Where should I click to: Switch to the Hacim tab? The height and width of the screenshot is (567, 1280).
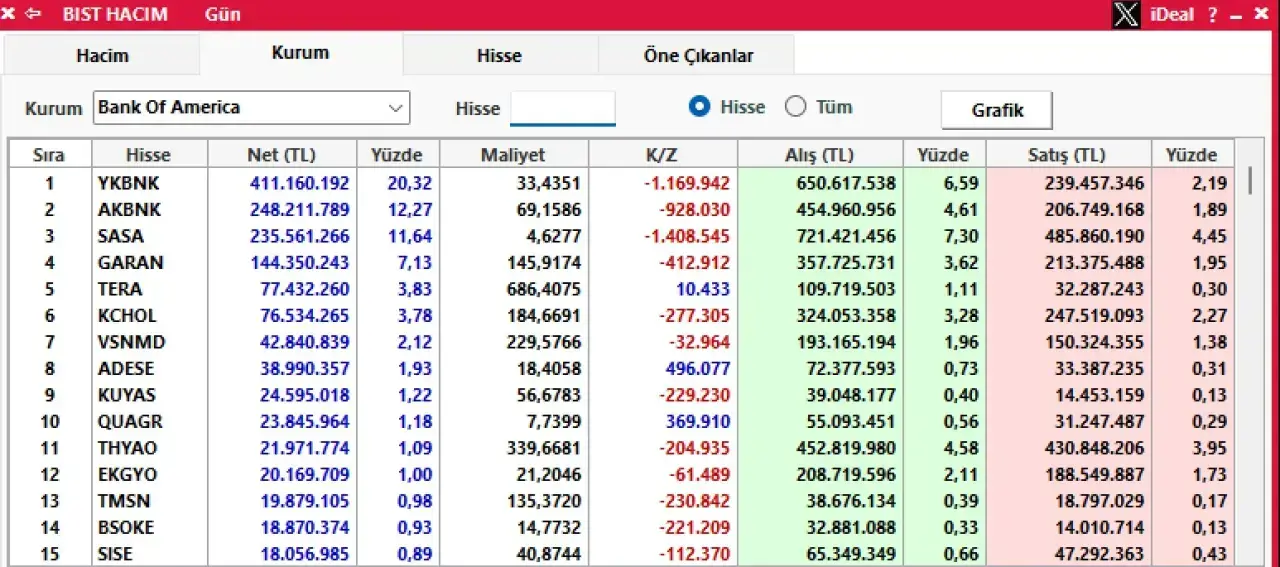[x=102, y=56]
